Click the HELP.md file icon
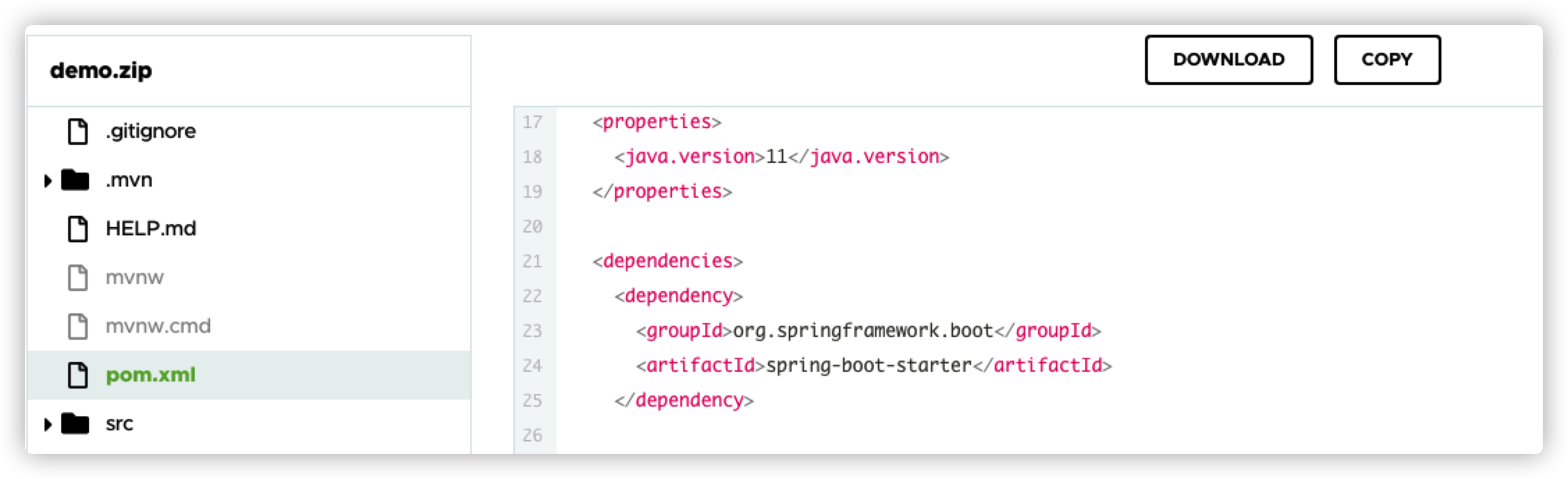This screenshot has height=479, width=1568. coord(78,228)
